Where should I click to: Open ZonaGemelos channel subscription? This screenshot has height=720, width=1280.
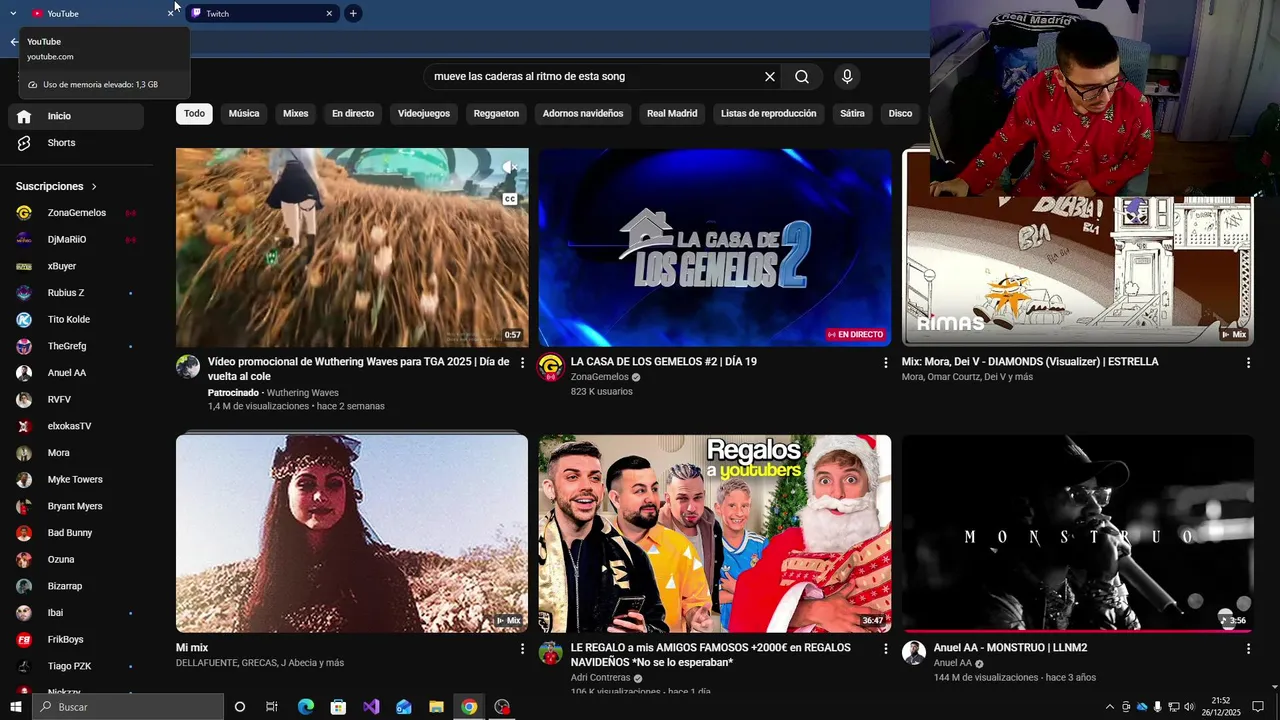pos(76,213)
